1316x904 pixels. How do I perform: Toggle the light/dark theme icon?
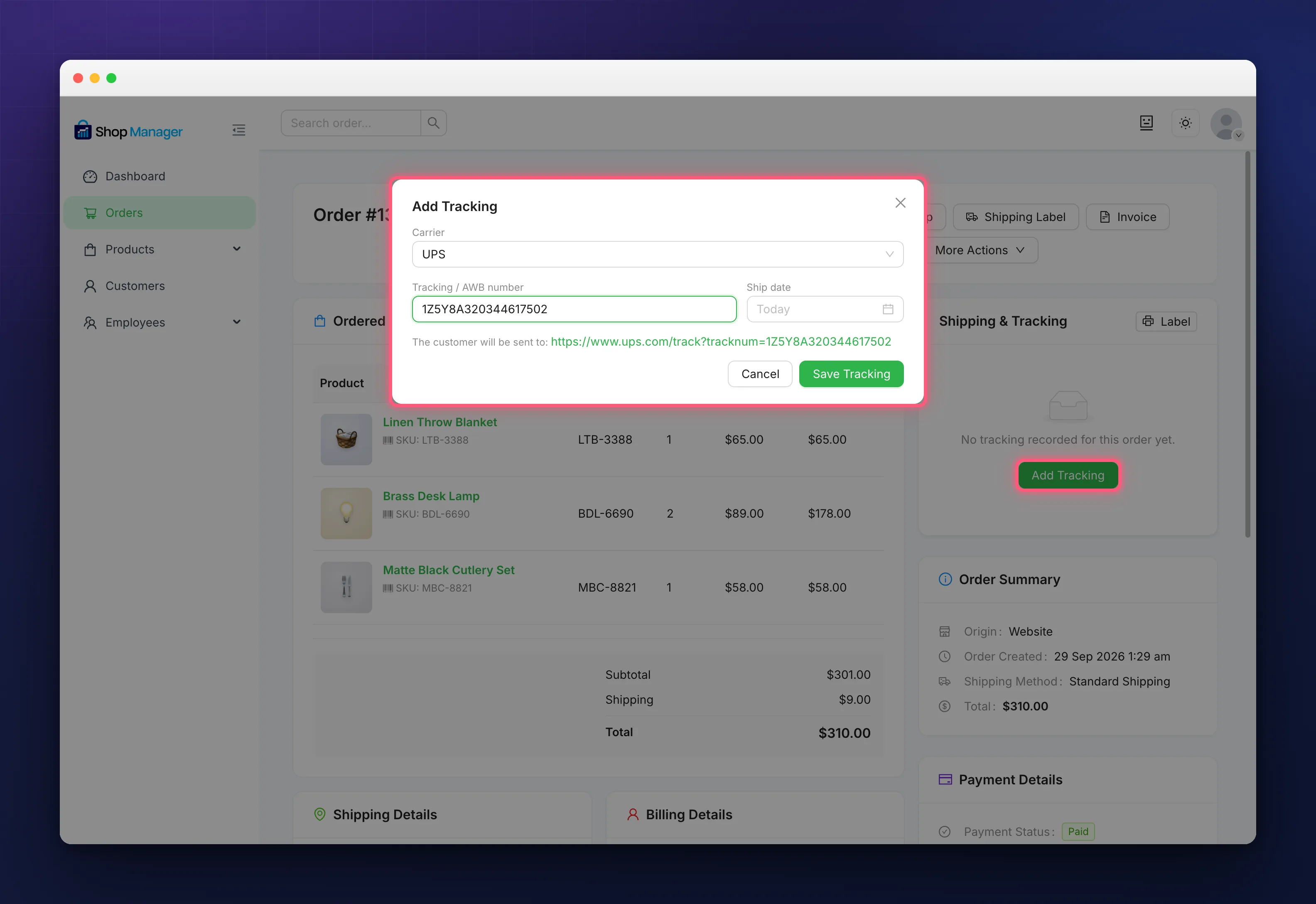click(x=1185, y=123)
